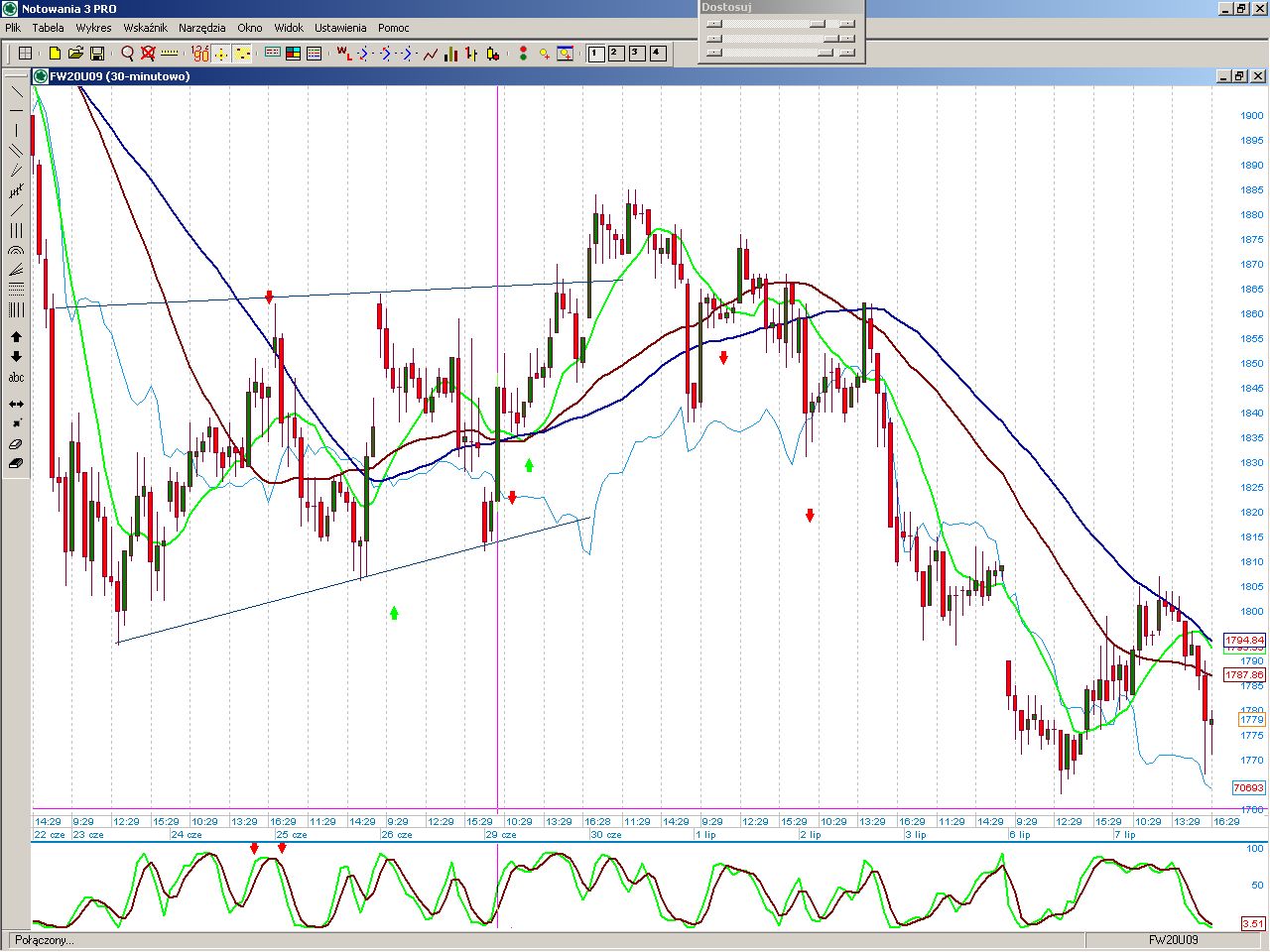Select the abc text annotation tool

coord(16,378)
